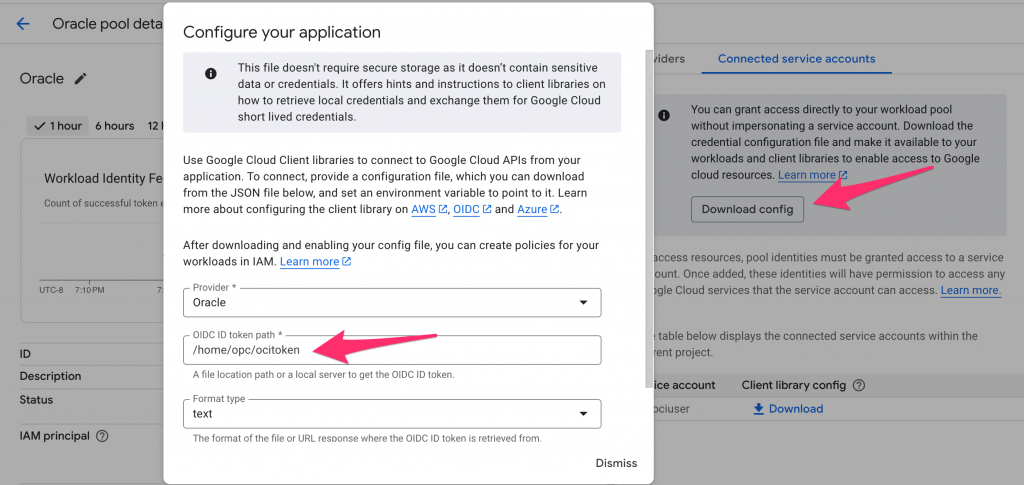Click the info icon in dialog banner
The width and height of the screenshot is (1024, 485).
click(210, 74)
